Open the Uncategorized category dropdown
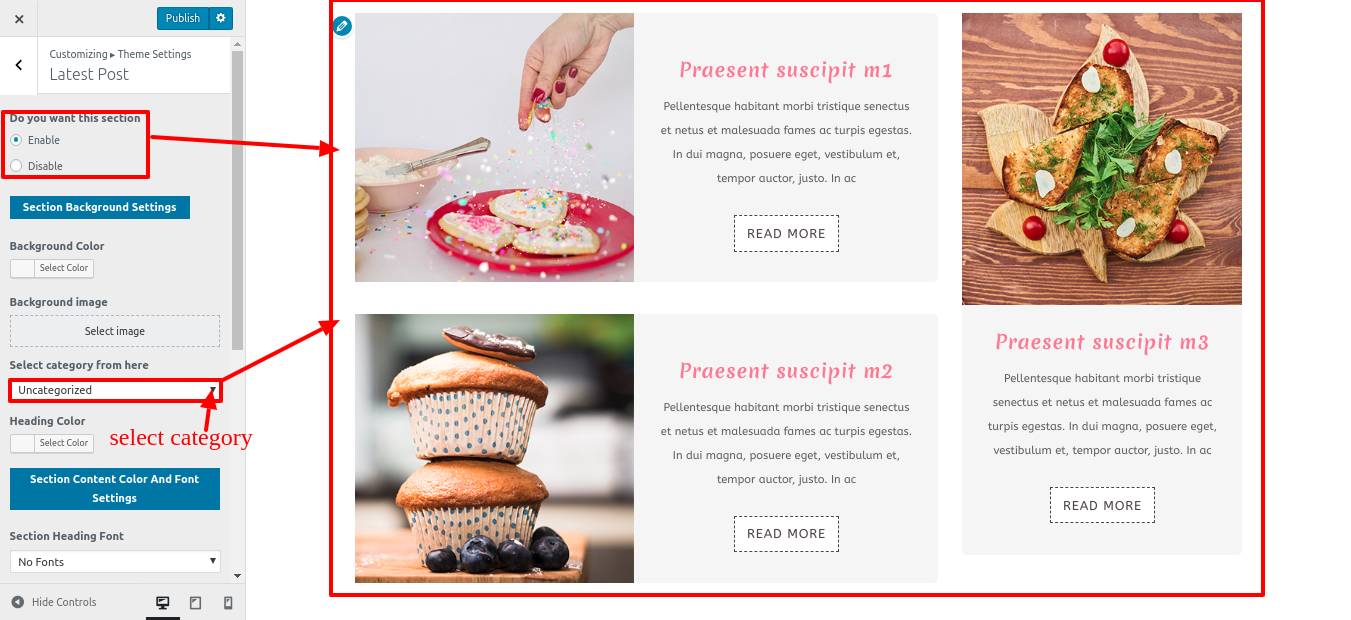 coord(115,390)
